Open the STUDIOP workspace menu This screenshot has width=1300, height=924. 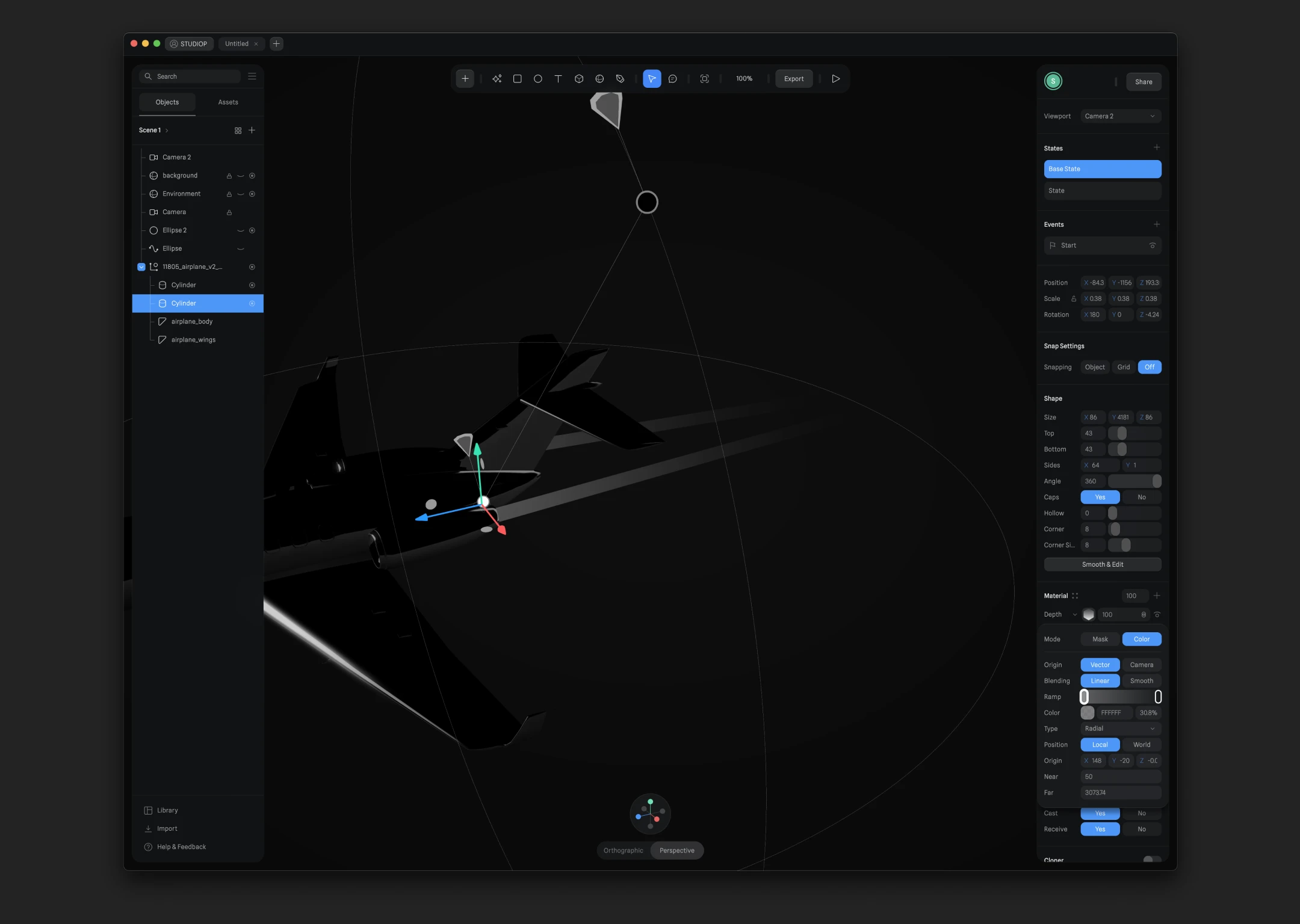pyautogui.click(x=189, y=44)
